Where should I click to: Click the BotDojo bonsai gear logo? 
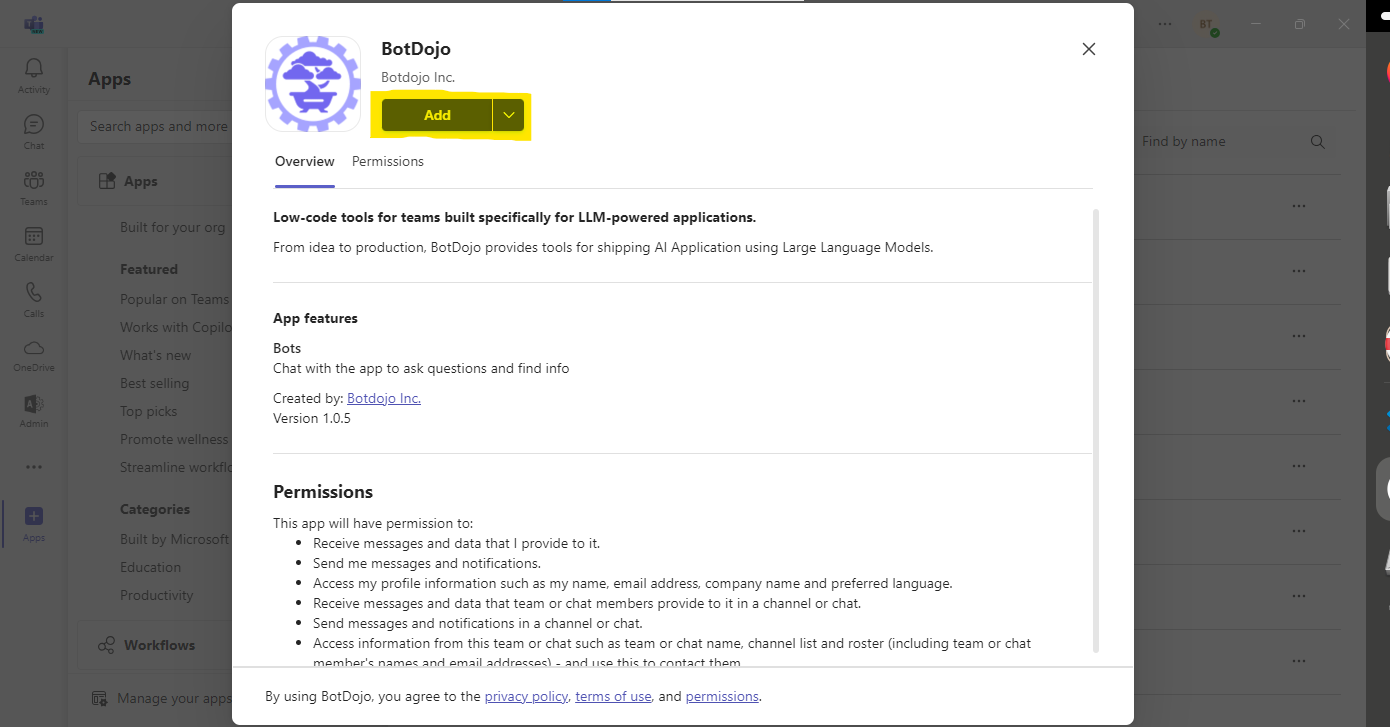tap(312, 84)
